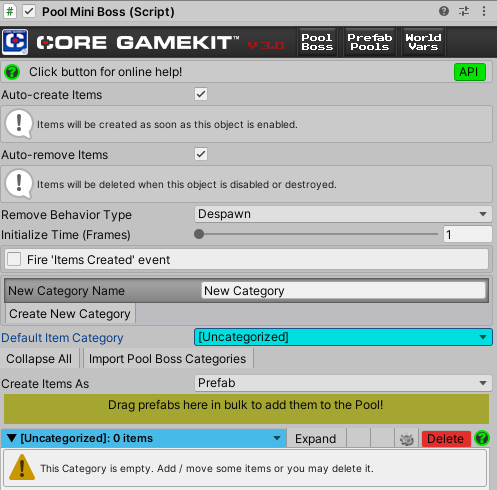Toggle the Pool Mini Boss script enabled checkbox
This screenshot has width=497, height=490.
[29, 12]
